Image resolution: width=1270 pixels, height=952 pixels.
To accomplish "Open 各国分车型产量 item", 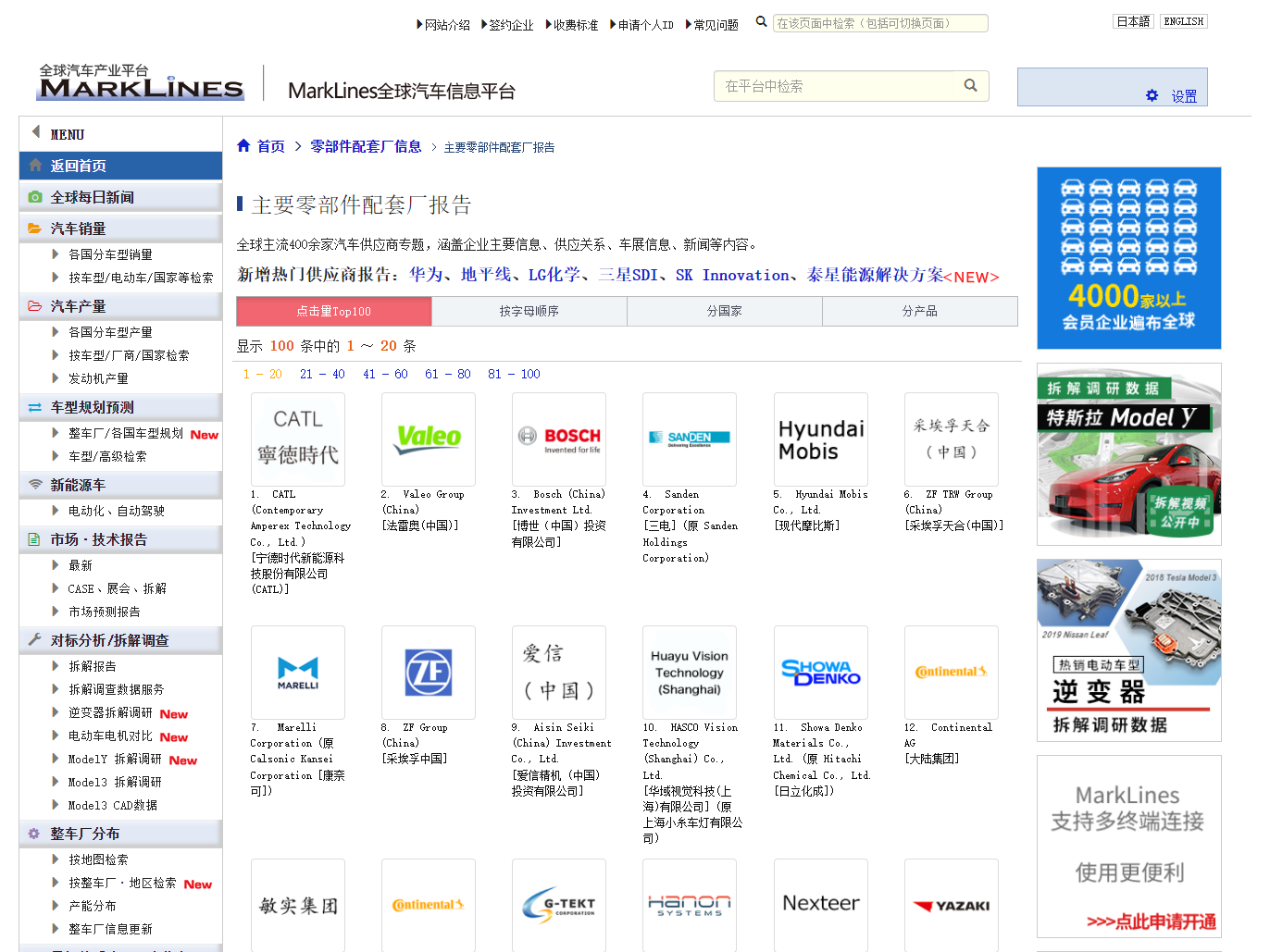I will [110, 332].
